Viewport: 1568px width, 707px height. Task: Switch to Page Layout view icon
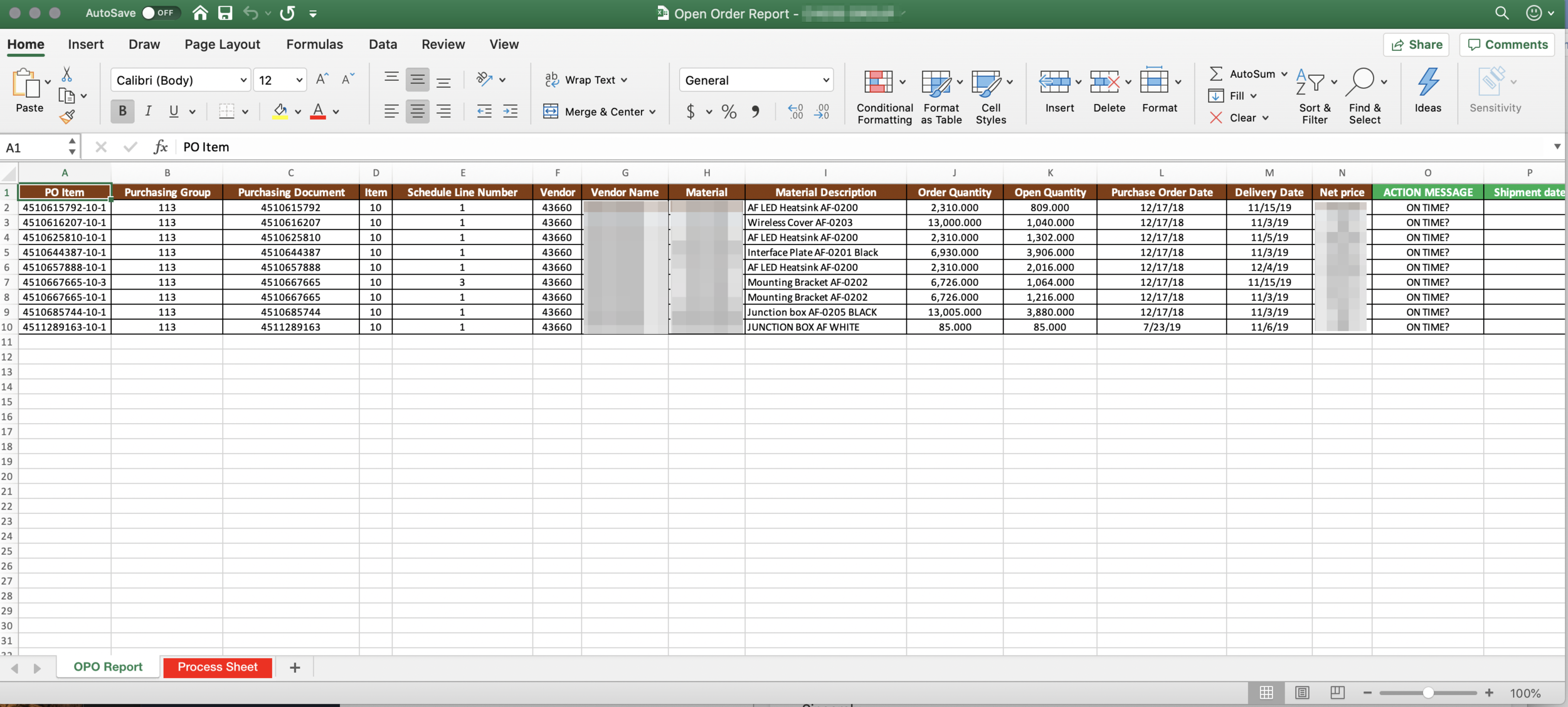point(1302,693)
